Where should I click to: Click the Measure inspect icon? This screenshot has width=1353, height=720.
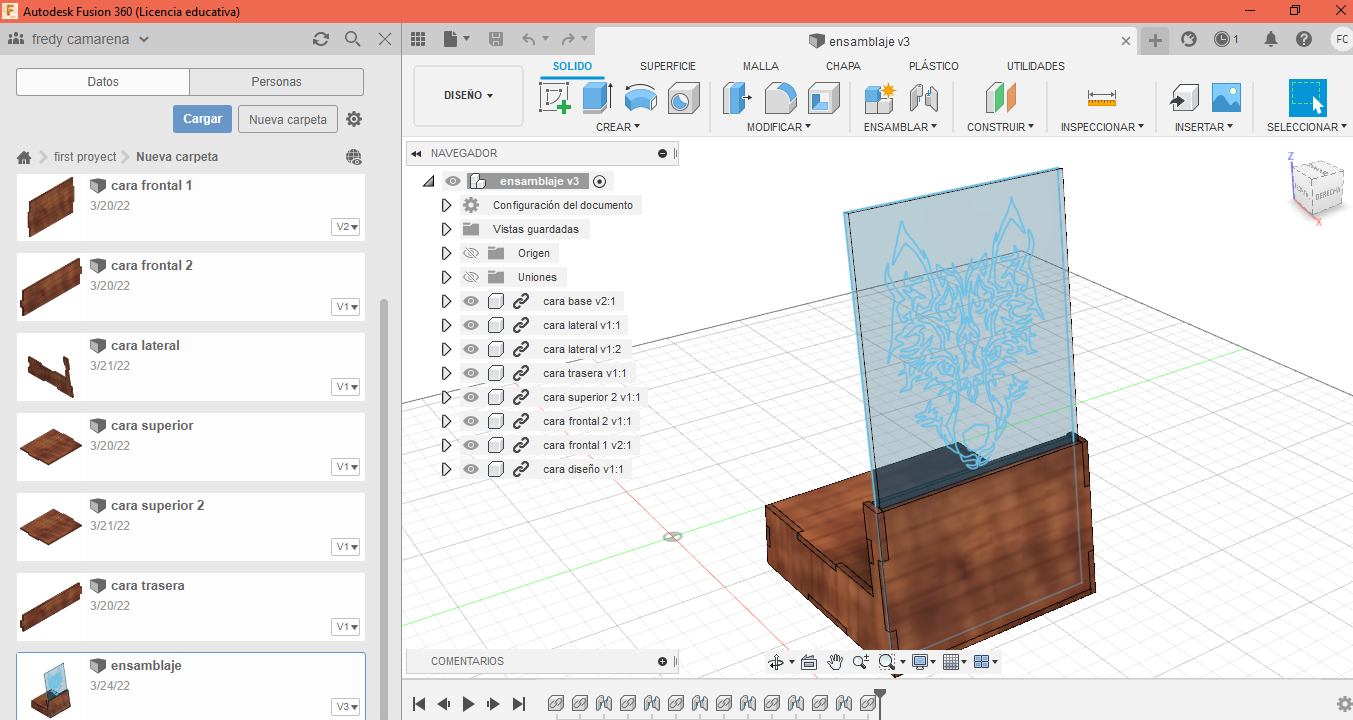(1101, 98)
